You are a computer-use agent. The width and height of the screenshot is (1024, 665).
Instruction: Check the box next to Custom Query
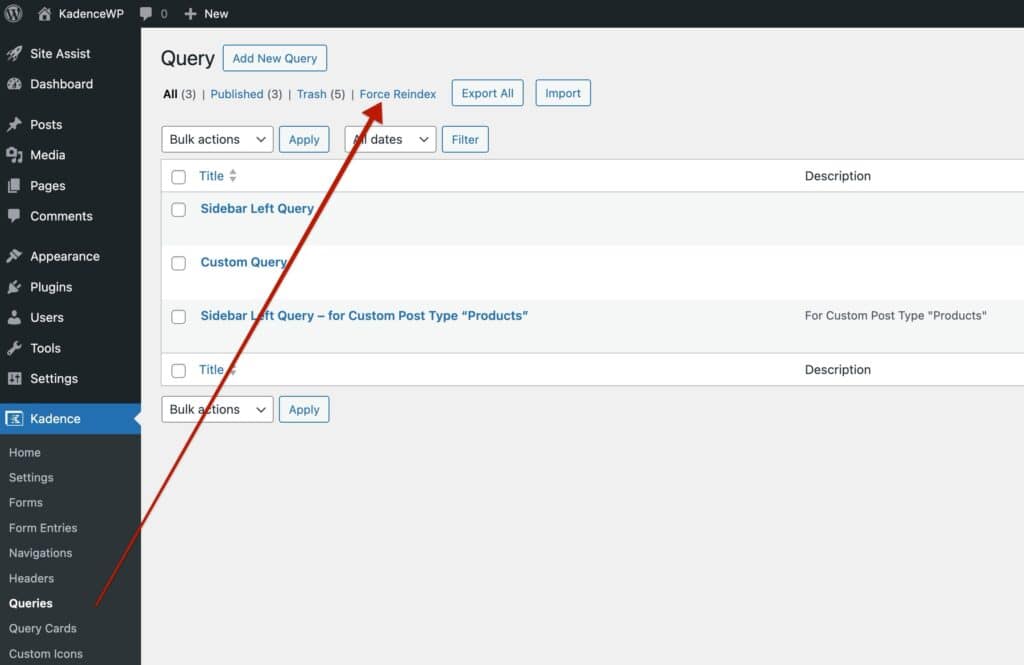[x=178, y=263]
